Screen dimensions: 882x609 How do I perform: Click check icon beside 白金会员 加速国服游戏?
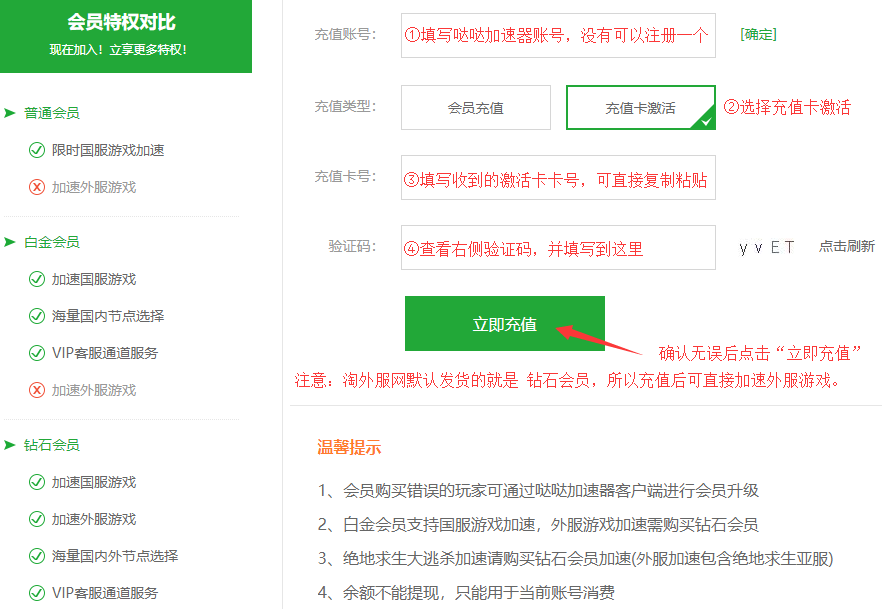37,279
